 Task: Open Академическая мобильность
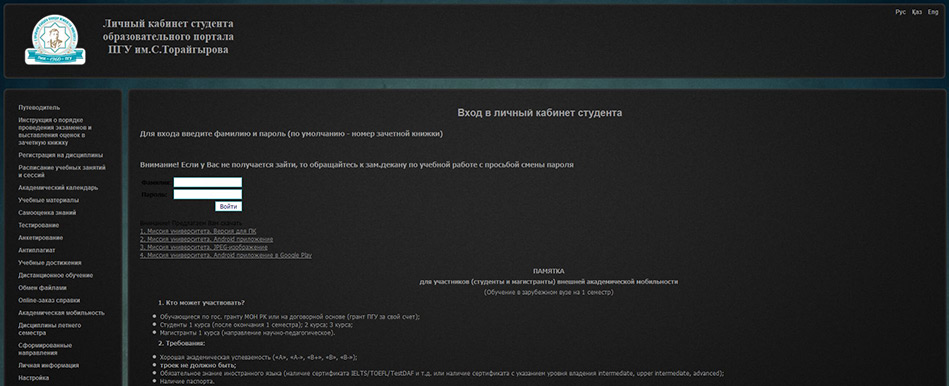(x=61, y=313)
